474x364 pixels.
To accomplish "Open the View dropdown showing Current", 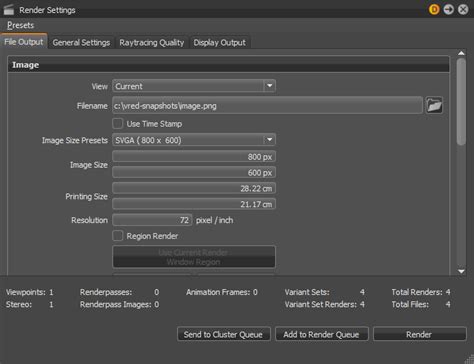I will [x=194, y=86].
